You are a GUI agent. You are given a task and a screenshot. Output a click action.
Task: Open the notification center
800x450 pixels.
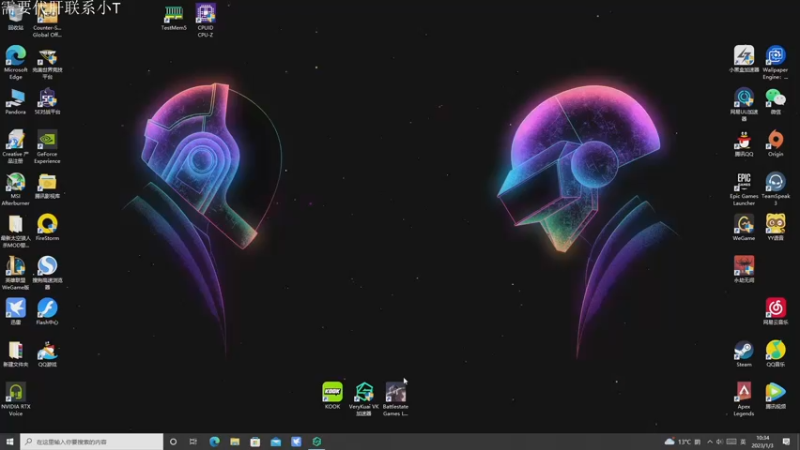point(786,441)
